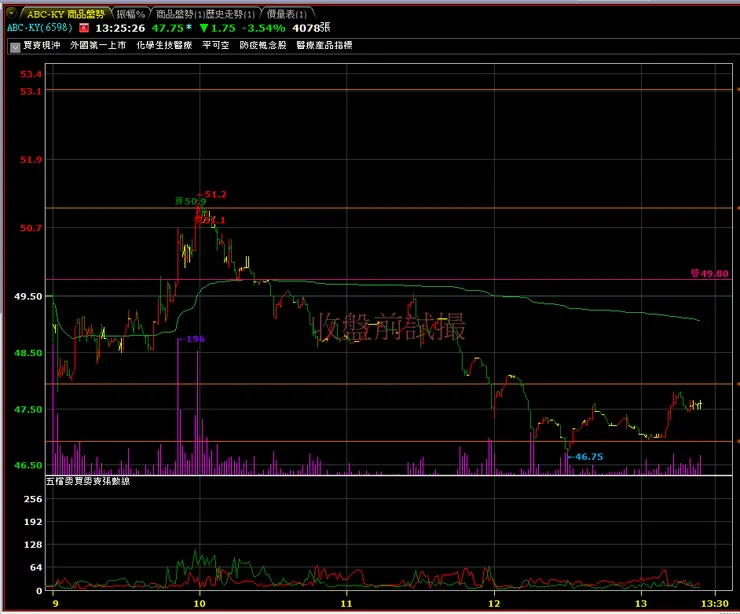740x614 pixels.
Task: Click the 192 axis label in lower panel
Action: (33, 521)
